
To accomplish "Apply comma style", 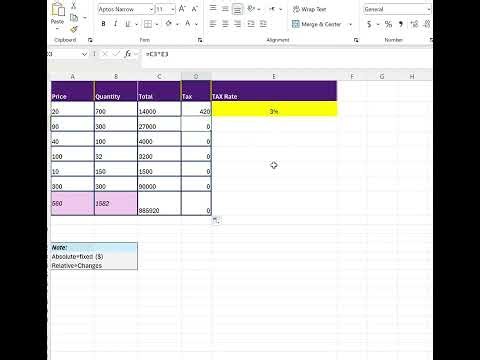I will point(401,24).
